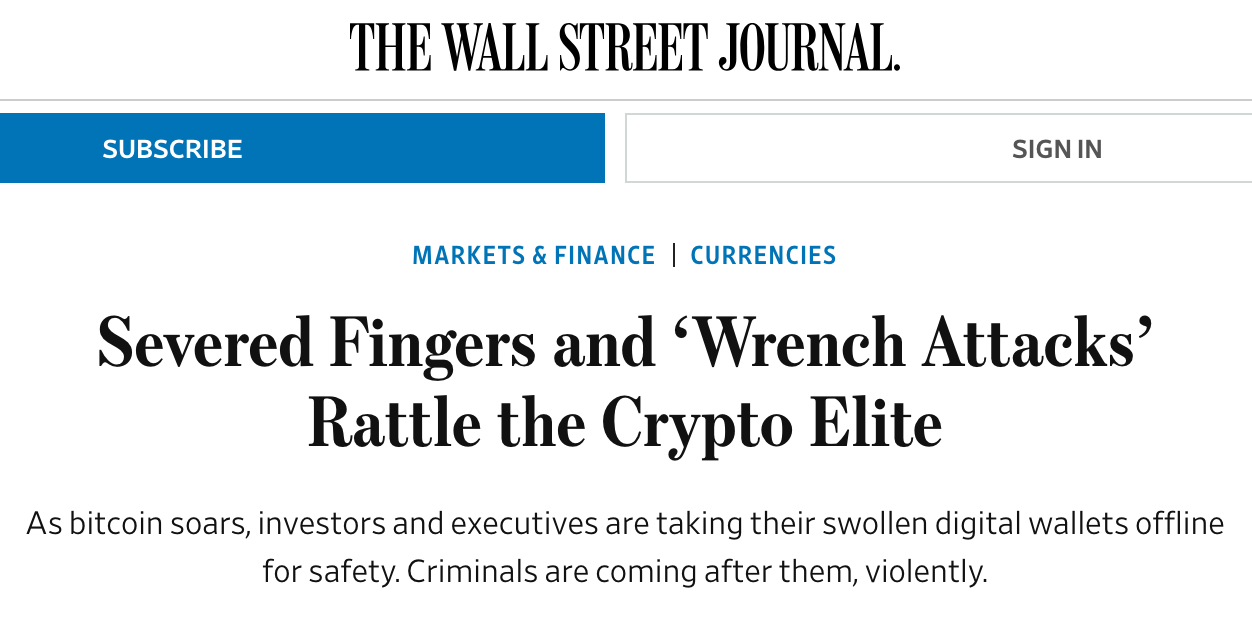Click the horizontal rule below the masthead
The height and width of the screenshot is (628, 1252).
[x=626, y=100]
